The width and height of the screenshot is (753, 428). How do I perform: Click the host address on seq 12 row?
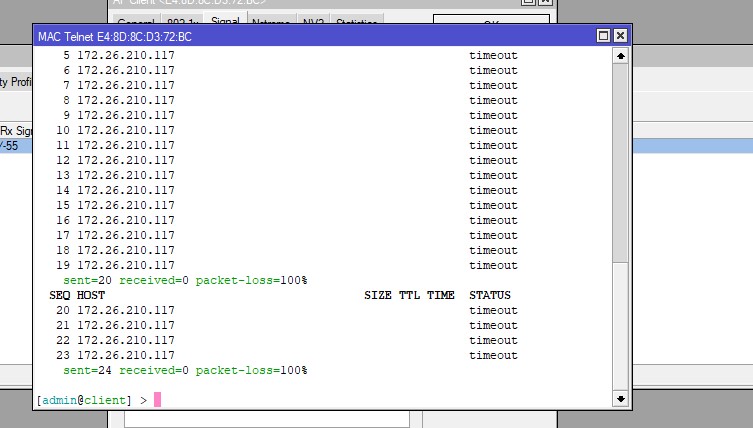coord(126,160)
